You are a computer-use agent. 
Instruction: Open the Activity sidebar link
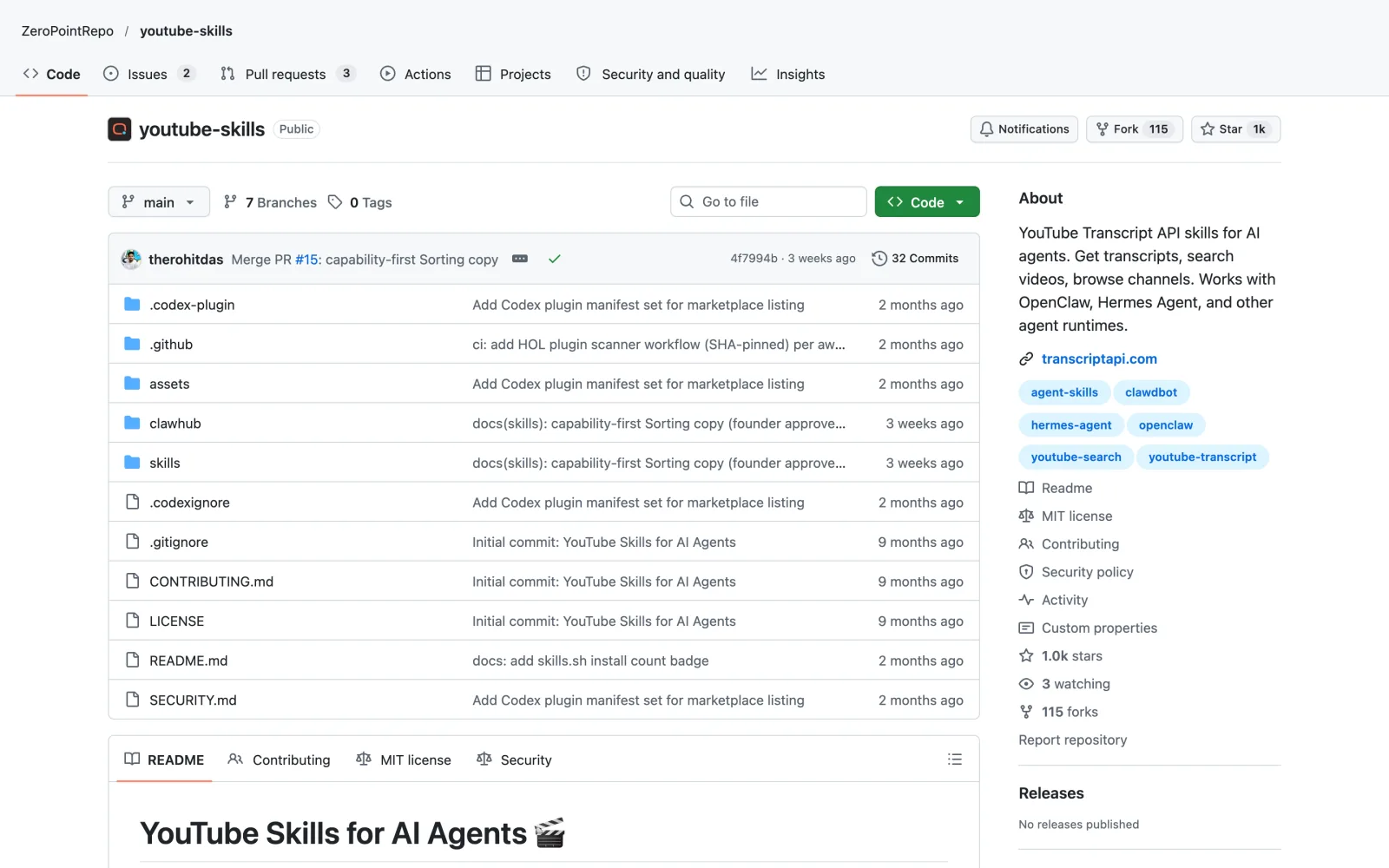(1054, 600)
